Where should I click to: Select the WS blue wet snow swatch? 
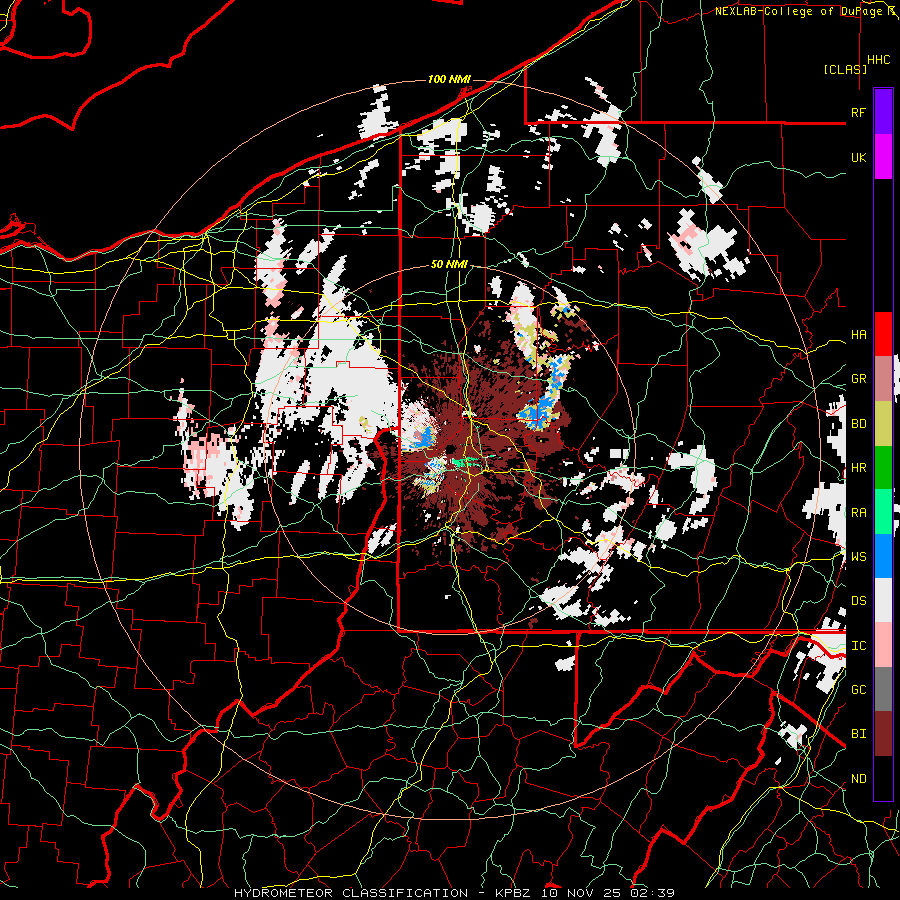click(x=883, y=556)
